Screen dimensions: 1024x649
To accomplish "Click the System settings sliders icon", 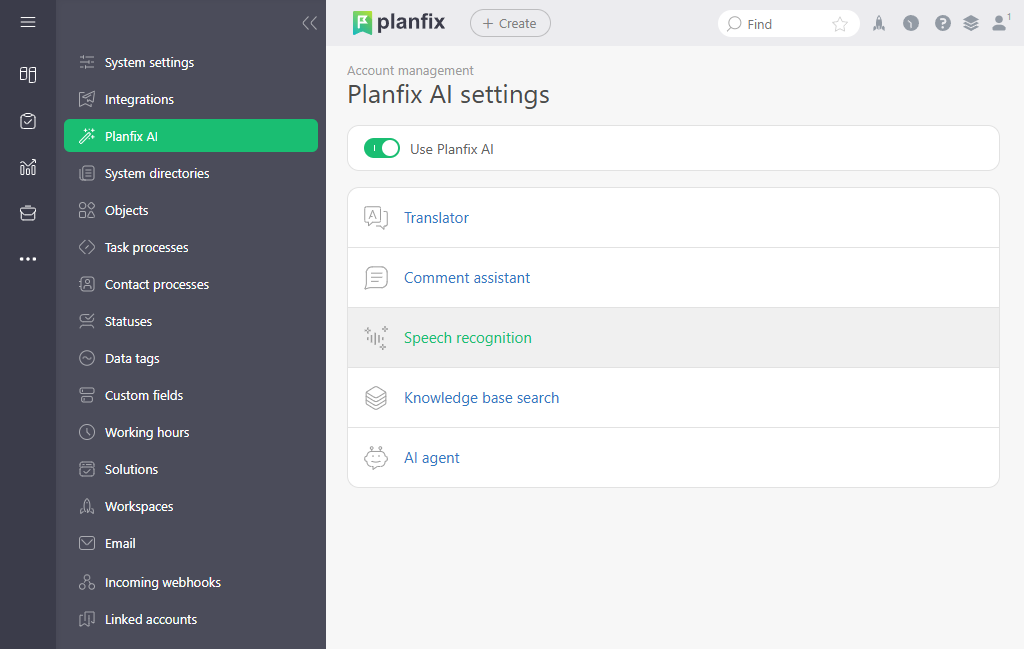I will pos(87,62).
